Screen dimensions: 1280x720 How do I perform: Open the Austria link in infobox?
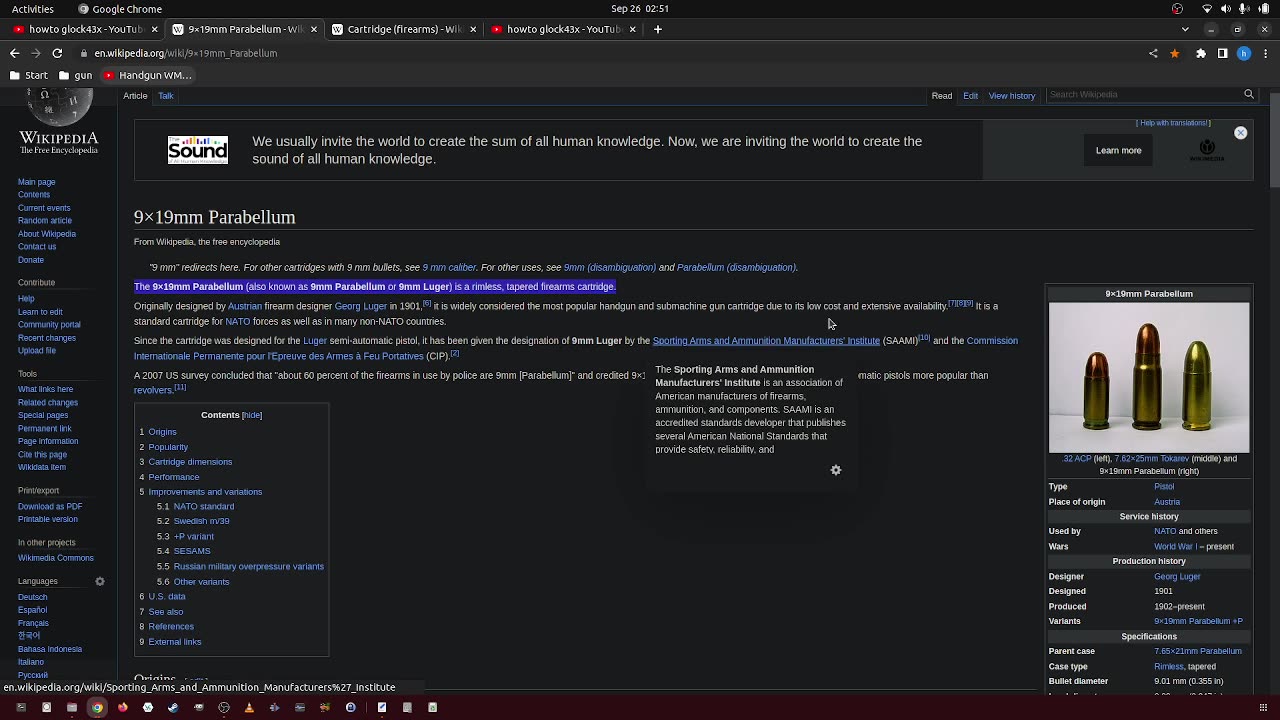1167,502
